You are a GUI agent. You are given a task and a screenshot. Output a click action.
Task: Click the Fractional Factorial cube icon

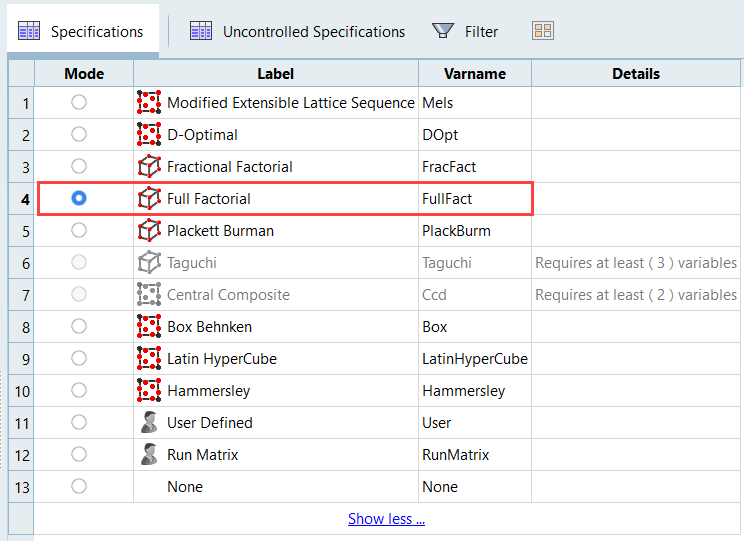pyautogui.click(x=149, y=166)
